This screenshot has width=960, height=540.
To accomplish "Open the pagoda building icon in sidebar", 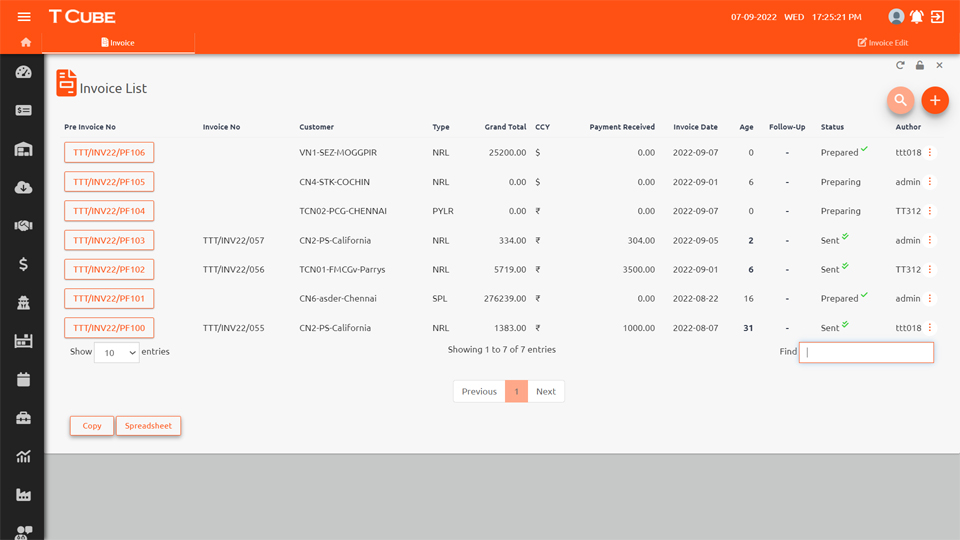I will point(23,302).
